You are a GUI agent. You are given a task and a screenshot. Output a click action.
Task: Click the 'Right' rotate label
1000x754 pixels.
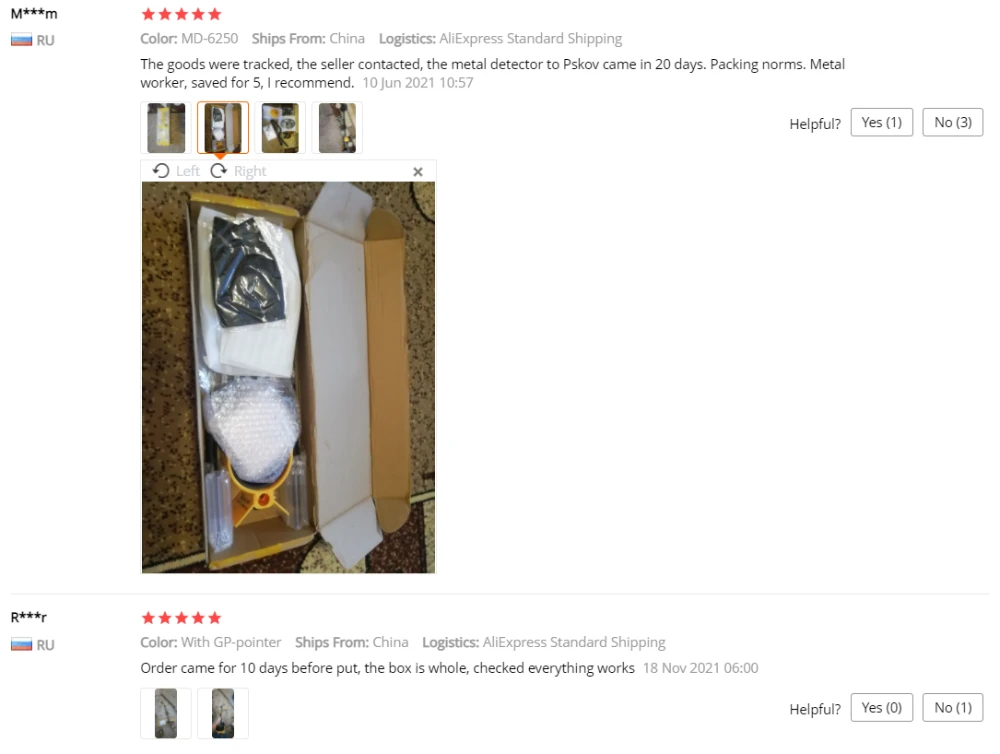point(250,171)
